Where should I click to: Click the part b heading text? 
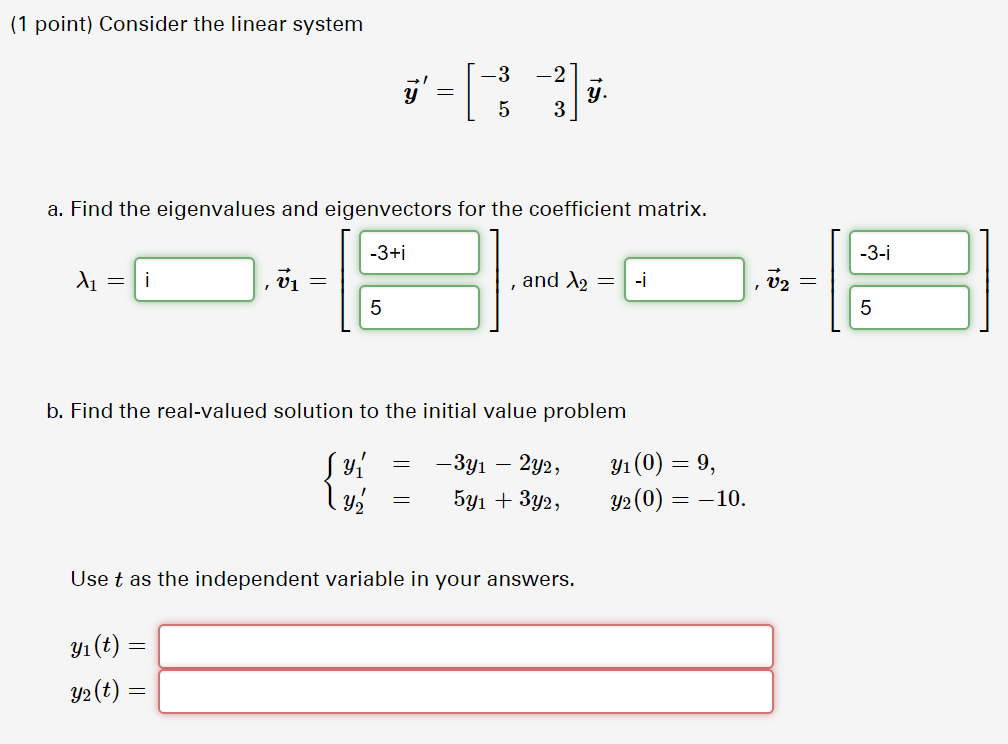(x=337, y=411)
